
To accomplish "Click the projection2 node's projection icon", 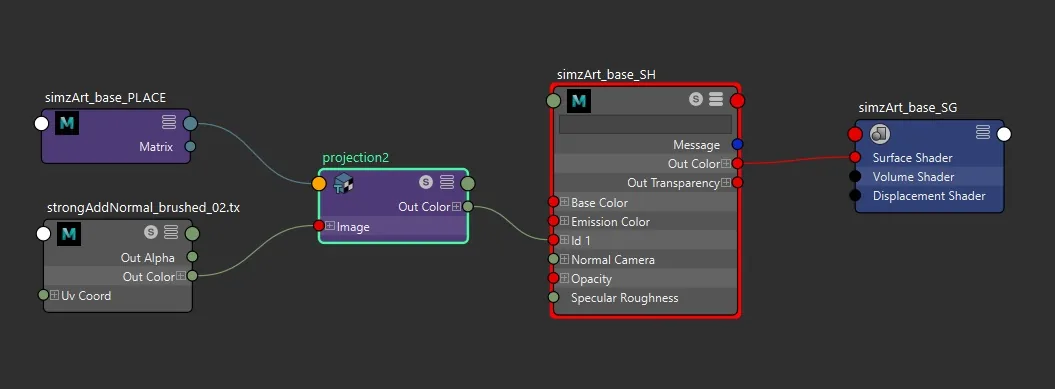I will pyautogui.click(x=344, y=182).
